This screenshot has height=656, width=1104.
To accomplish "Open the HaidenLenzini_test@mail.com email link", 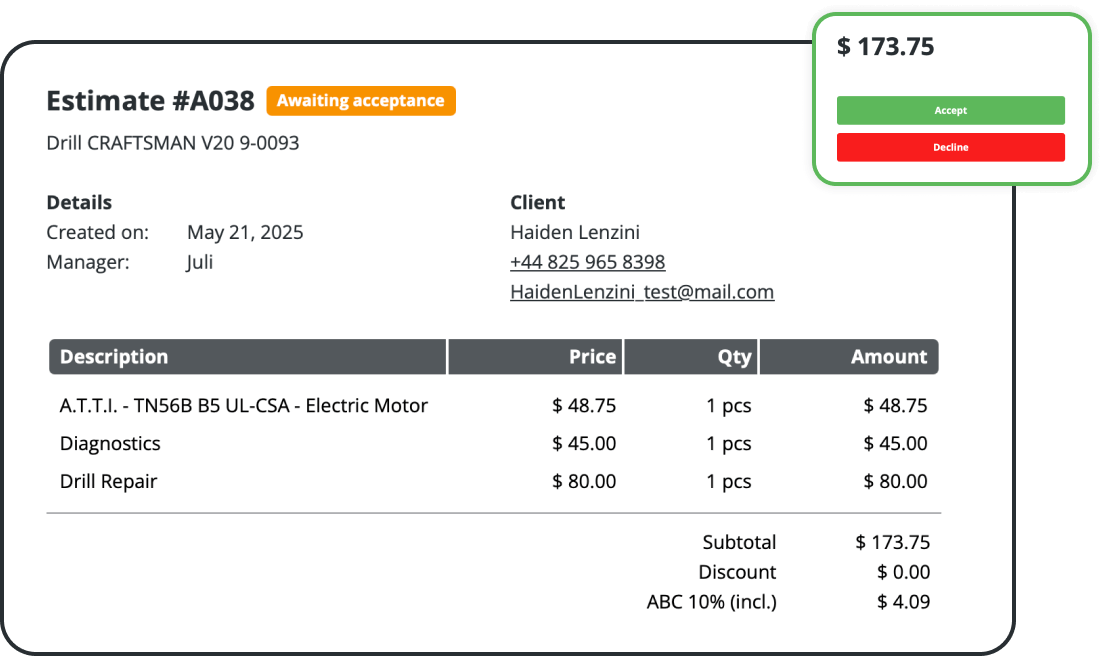I will [x=641, y=292].
